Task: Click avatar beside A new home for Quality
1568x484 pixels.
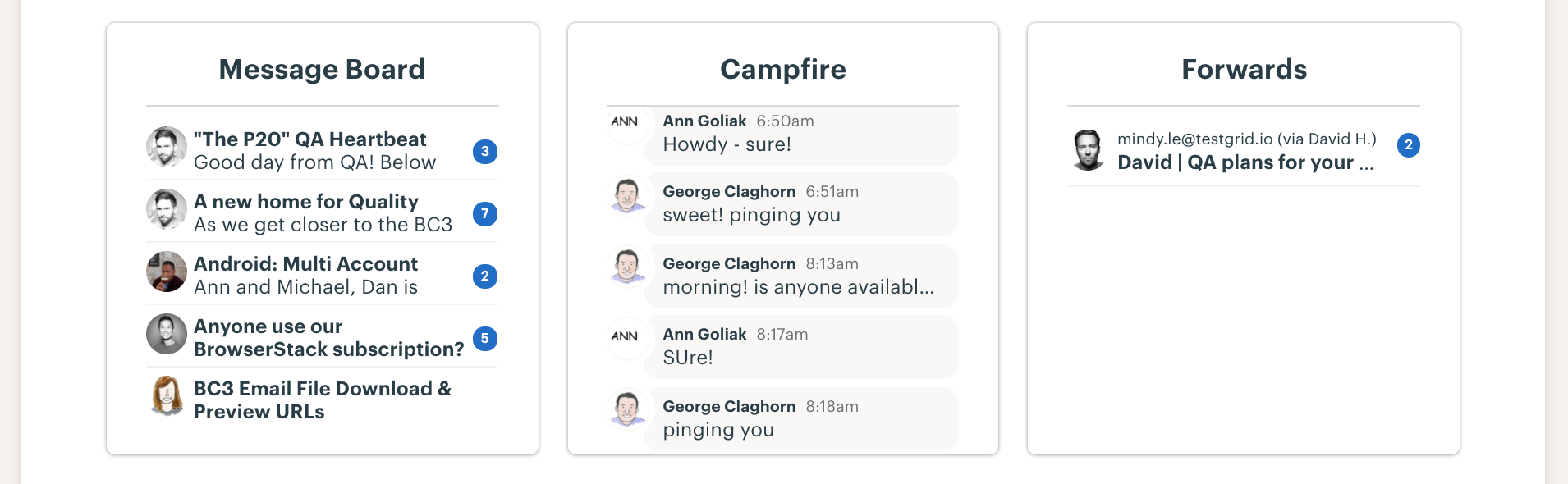Action: 167,209
